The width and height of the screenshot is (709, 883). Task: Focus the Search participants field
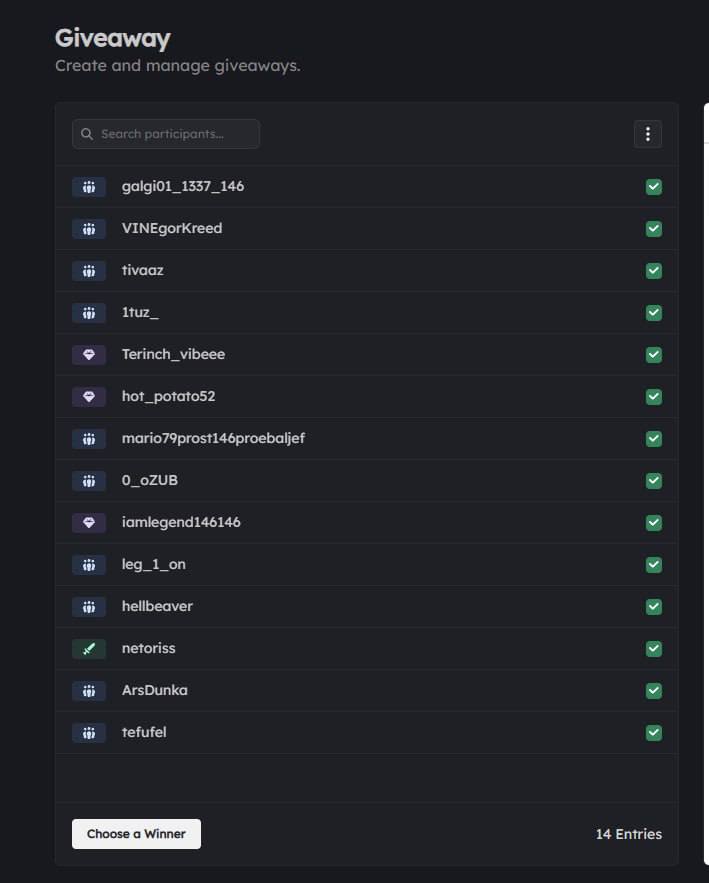pyautogui.click(x=166, y=134)
